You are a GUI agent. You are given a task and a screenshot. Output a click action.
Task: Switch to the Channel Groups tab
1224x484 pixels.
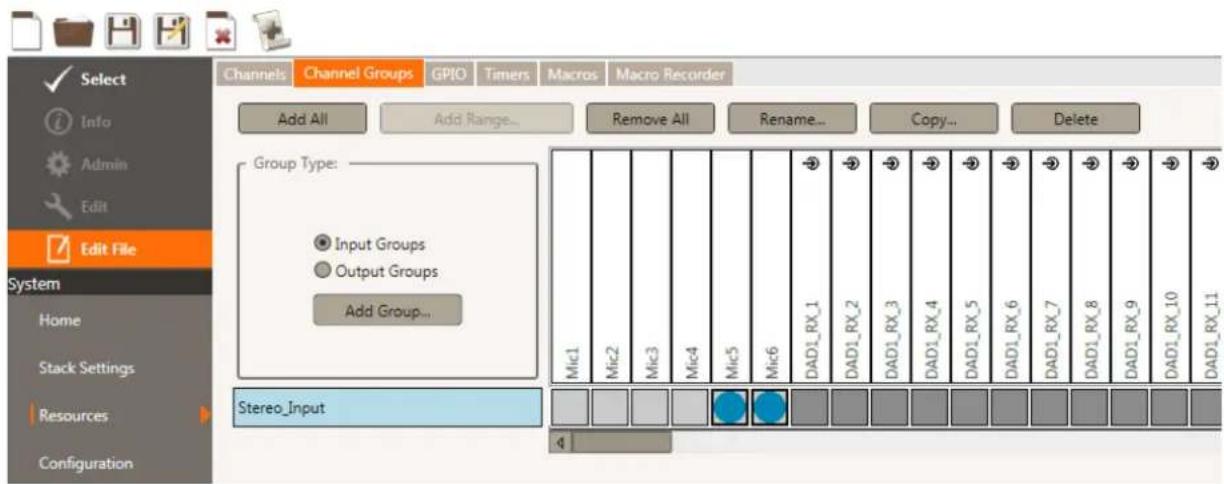pyautogui.click(x=358, y=73)
